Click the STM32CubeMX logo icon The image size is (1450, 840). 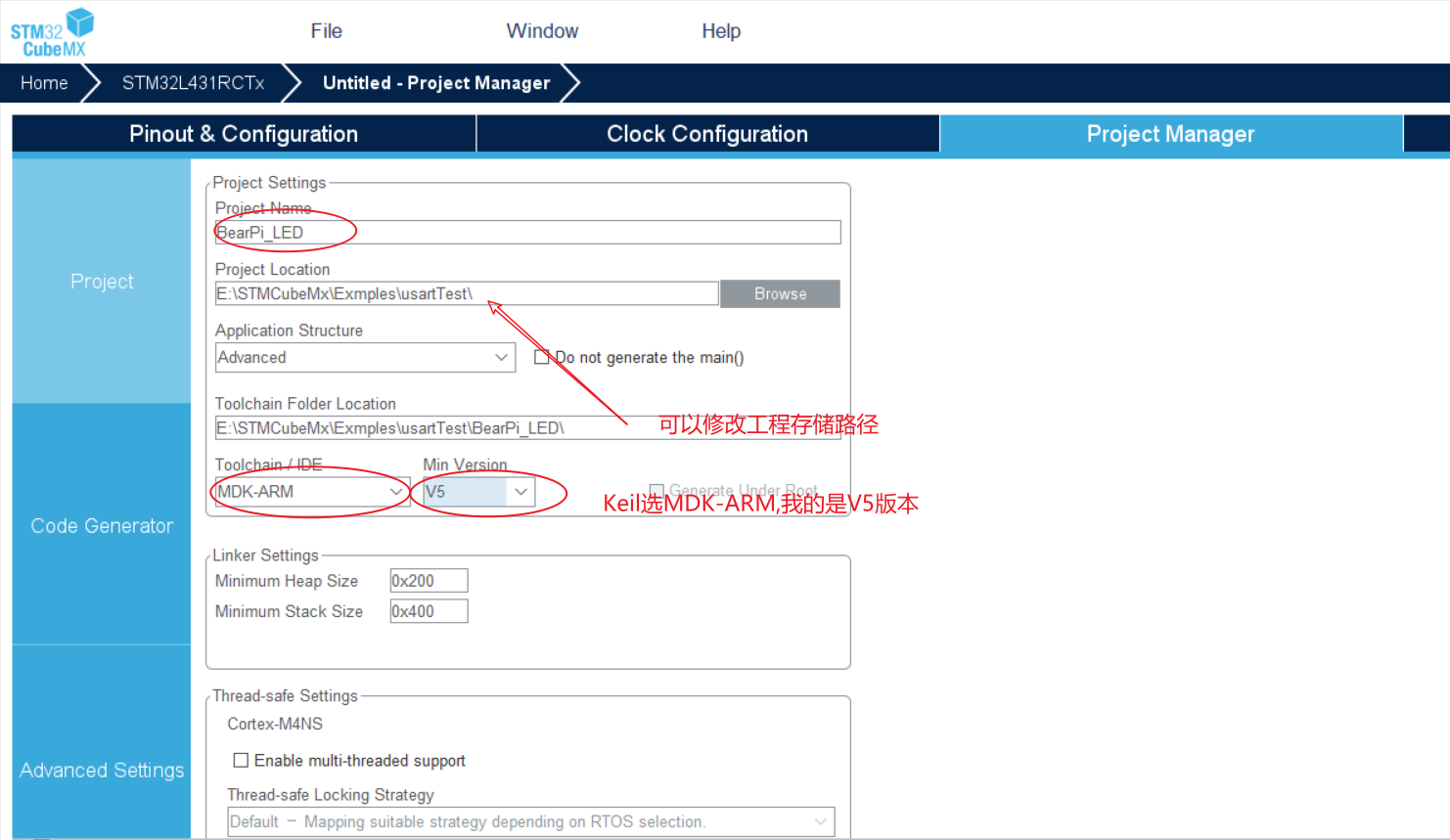[x=52, y=32]
